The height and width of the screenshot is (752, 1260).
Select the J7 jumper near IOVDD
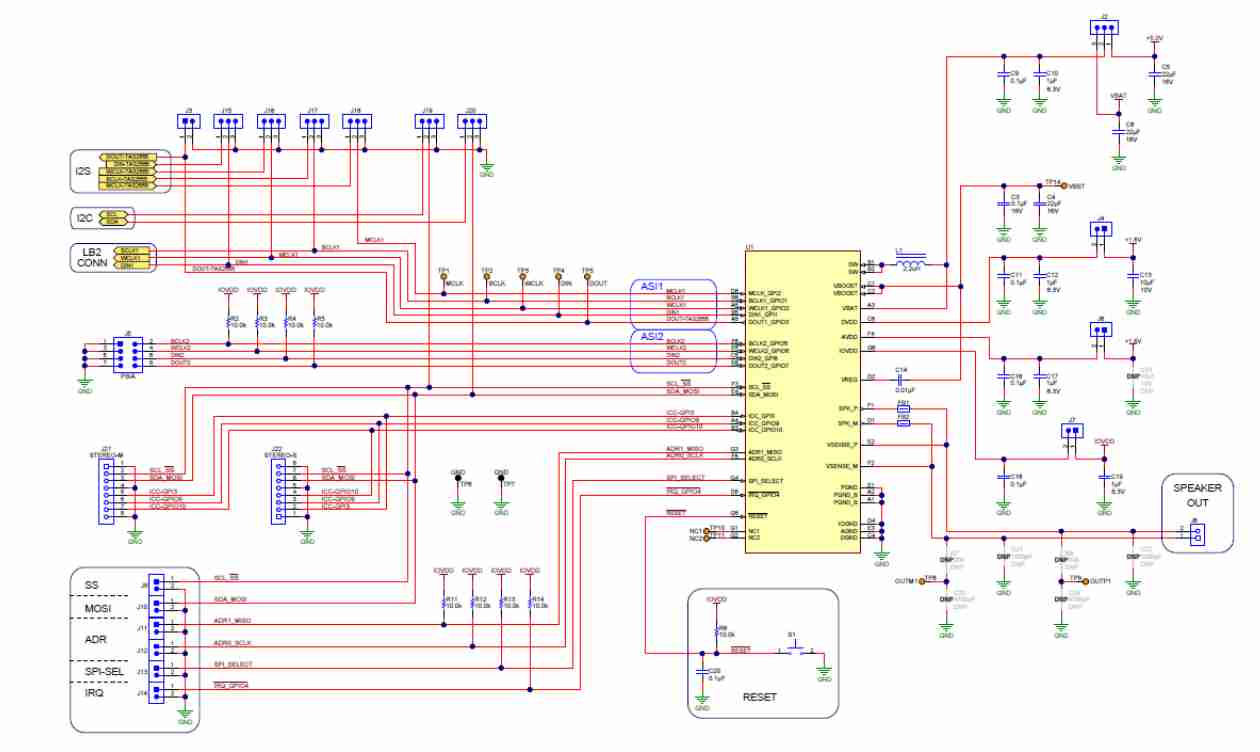point(1073,431)
